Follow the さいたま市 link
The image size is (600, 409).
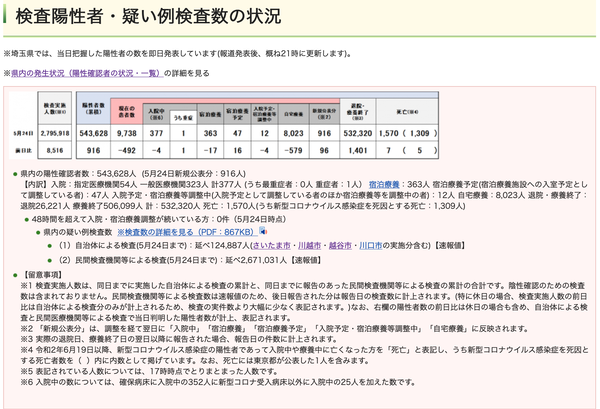coord(271,245)
